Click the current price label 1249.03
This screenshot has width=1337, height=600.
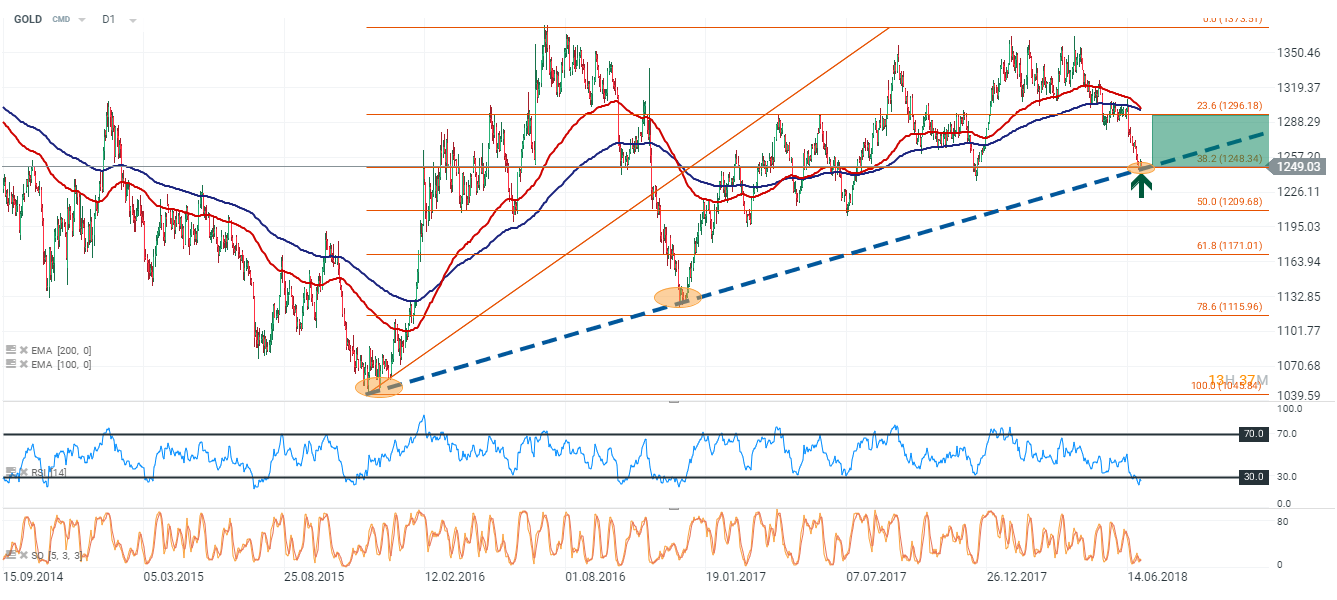tap(1298, 166)
